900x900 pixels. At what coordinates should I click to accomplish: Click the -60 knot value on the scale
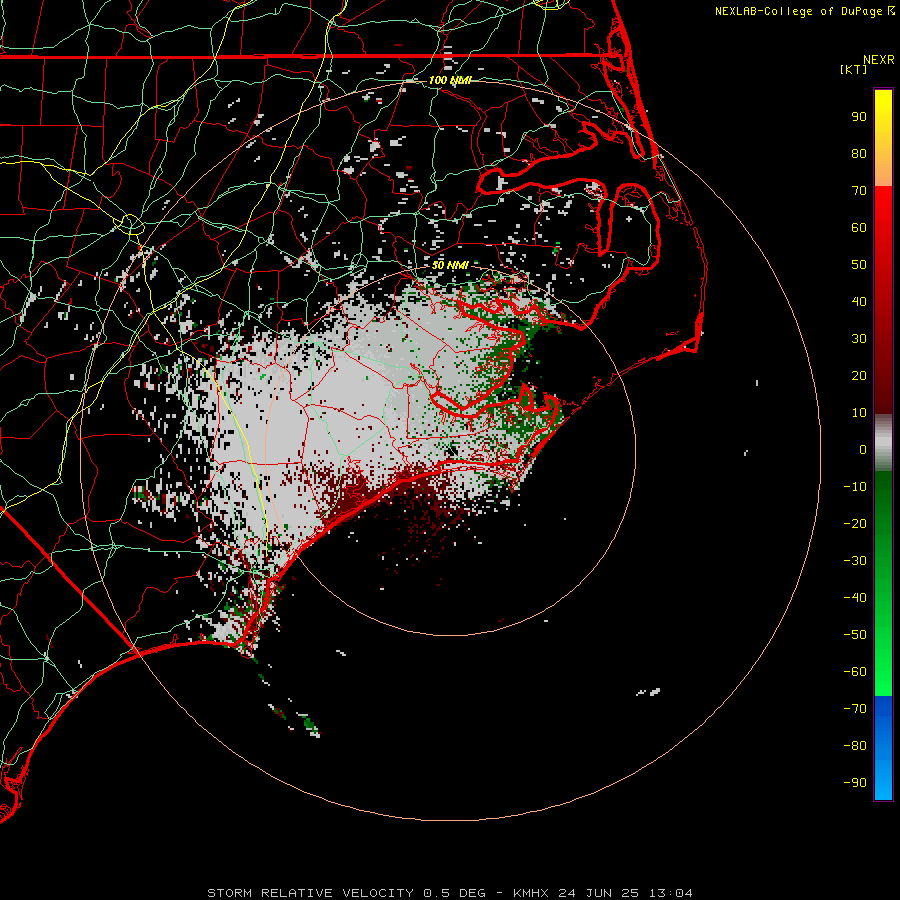click(855, 672)
